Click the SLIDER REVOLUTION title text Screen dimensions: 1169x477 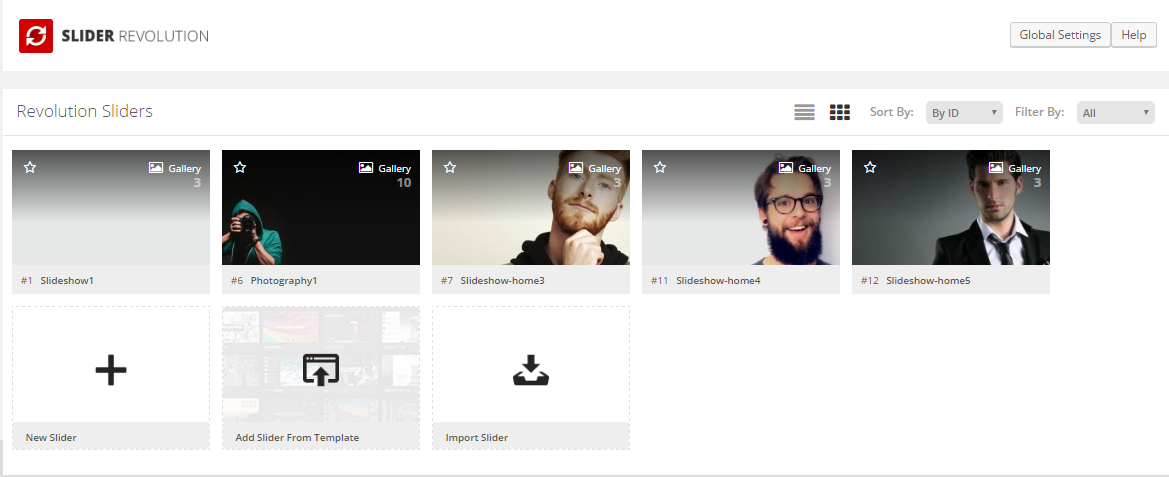[136, 36]
